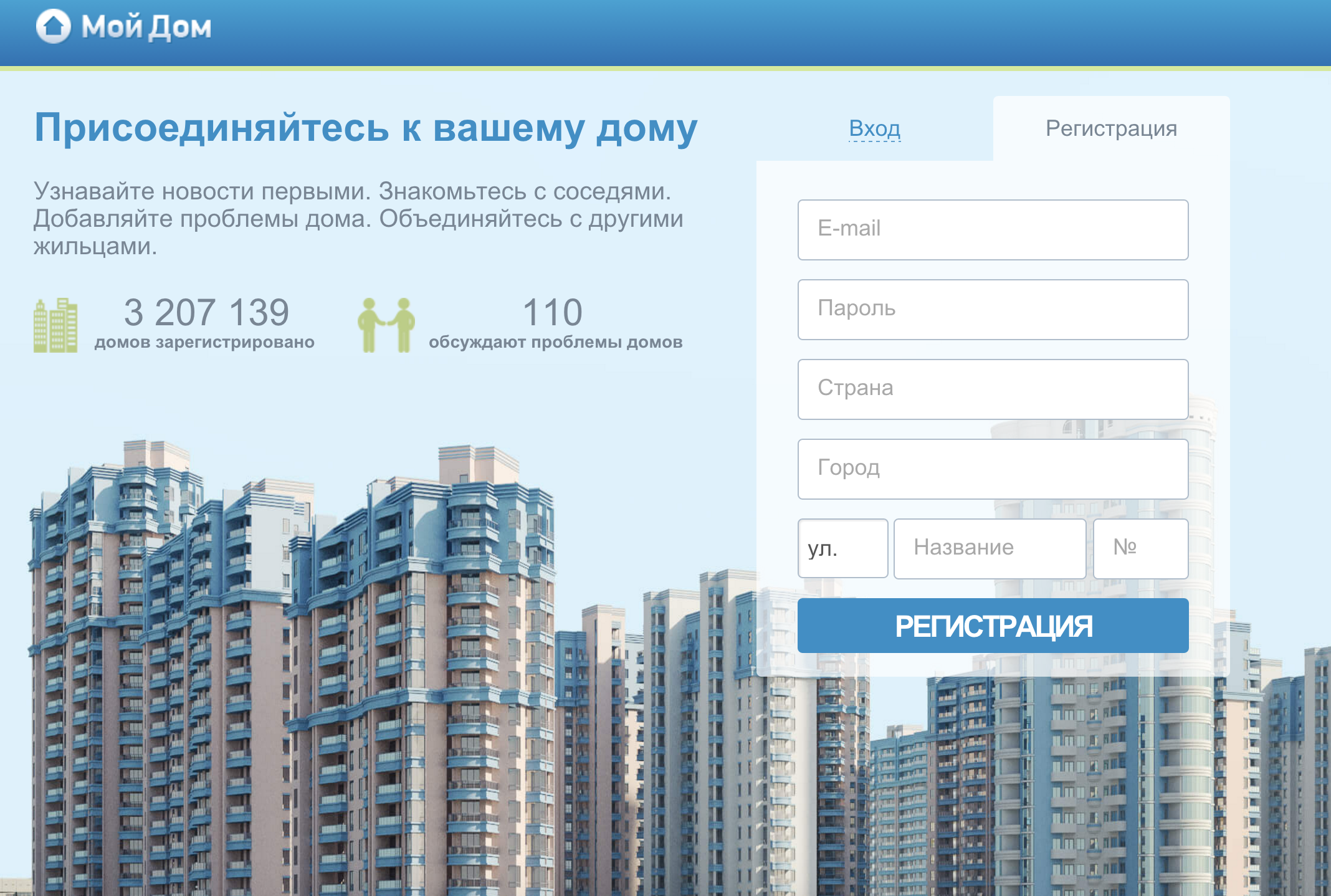Click the Мой Дом site title
1331x896 pixels.
coord(146,27)
